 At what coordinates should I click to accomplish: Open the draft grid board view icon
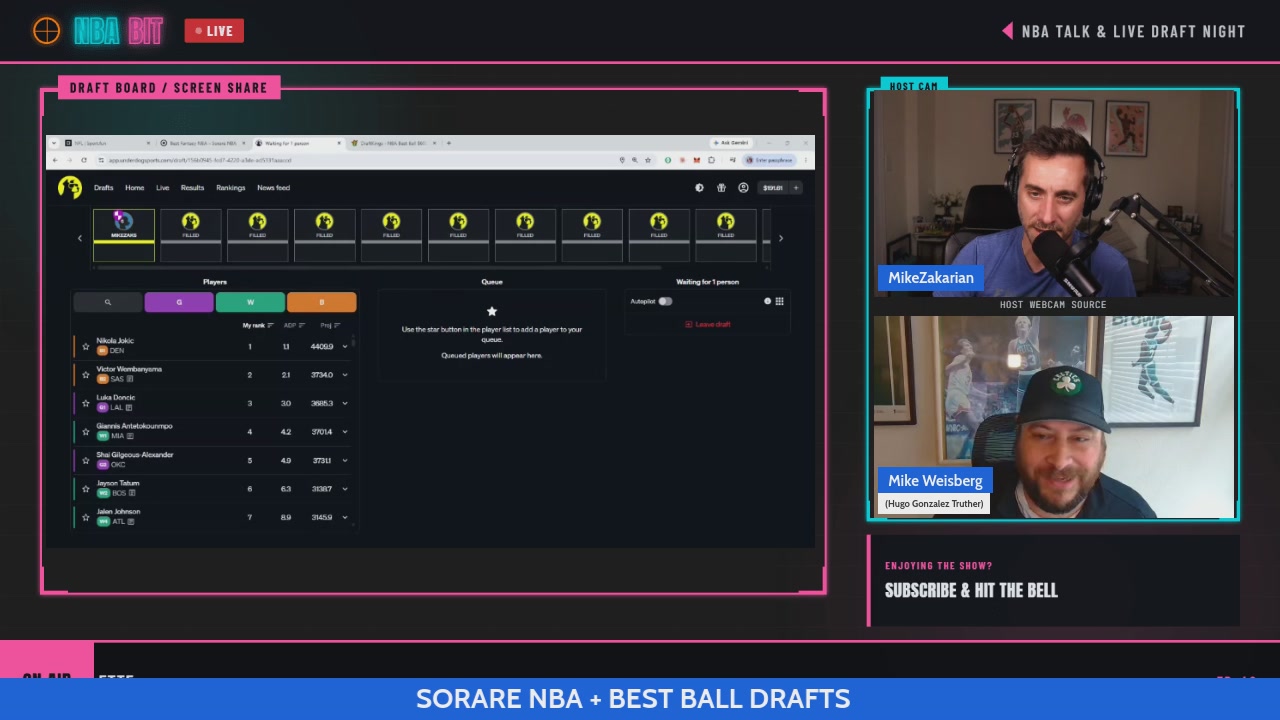tap(779, 301)
